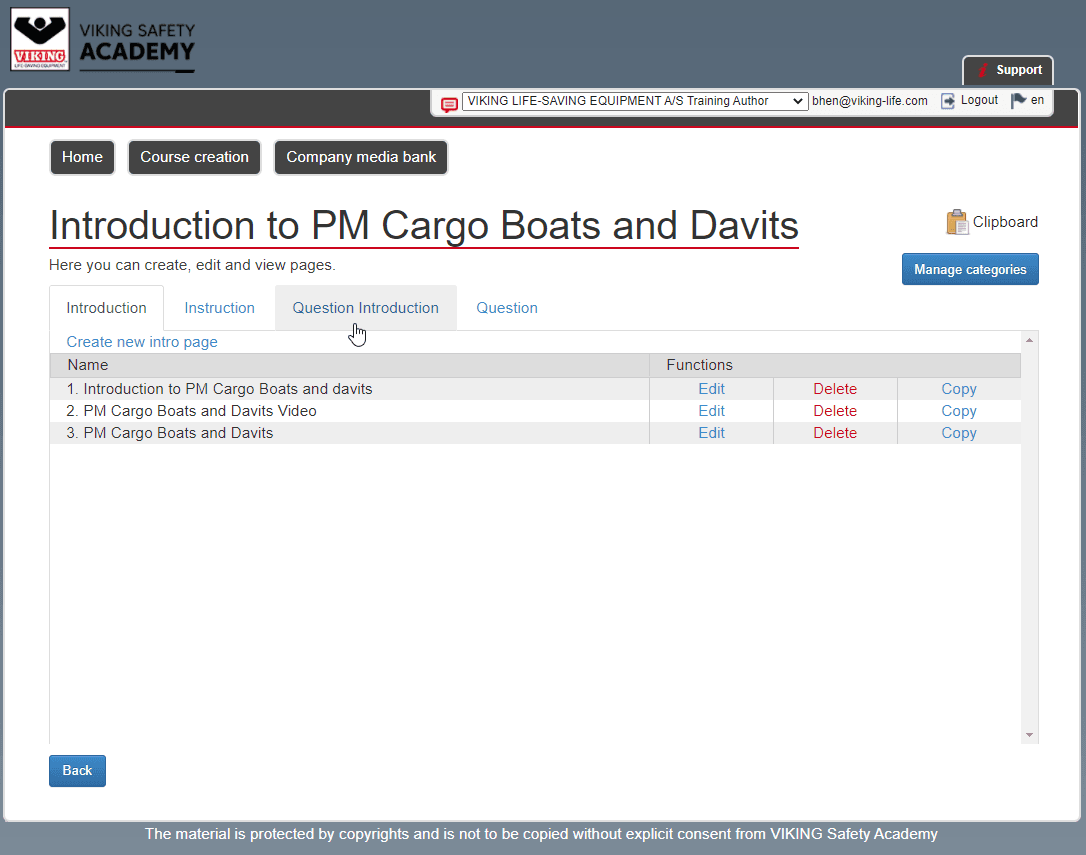The image size is (1086, 855).
Task: Copy 'PM Cargo Boats and Davits Video' page
Action: point(959,411)
